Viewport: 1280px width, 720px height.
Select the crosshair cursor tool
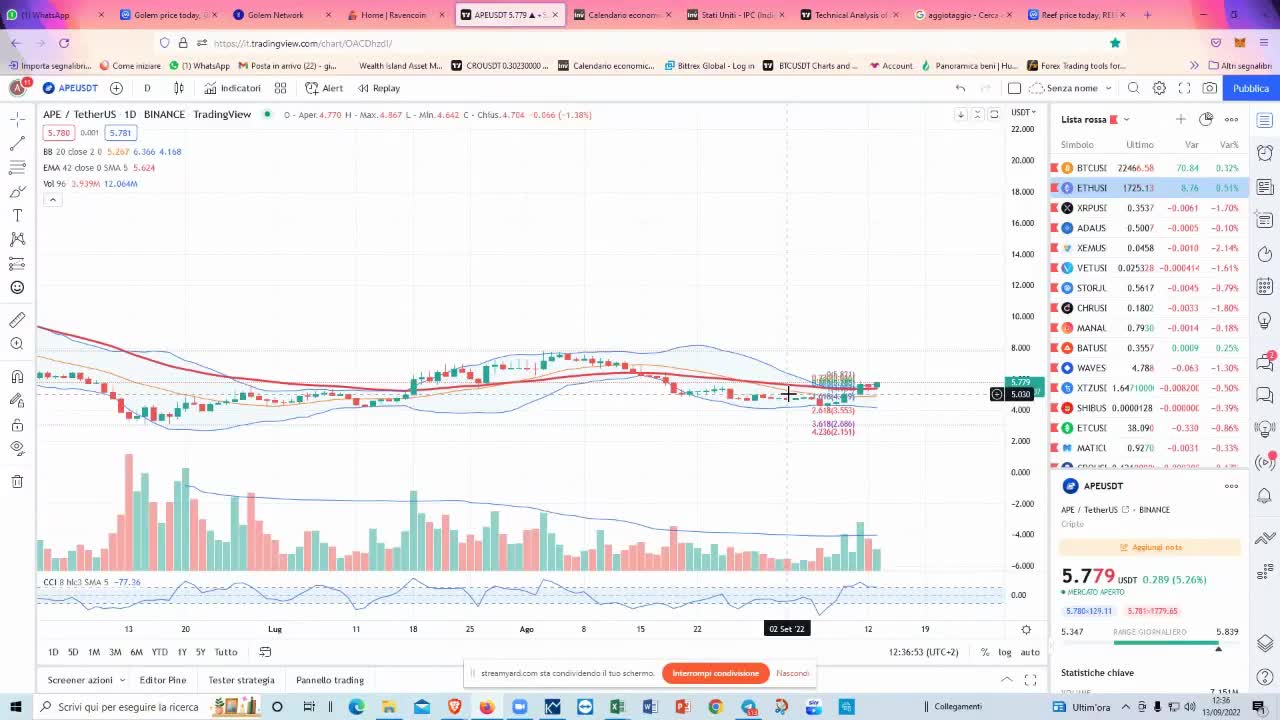[17, 119]
